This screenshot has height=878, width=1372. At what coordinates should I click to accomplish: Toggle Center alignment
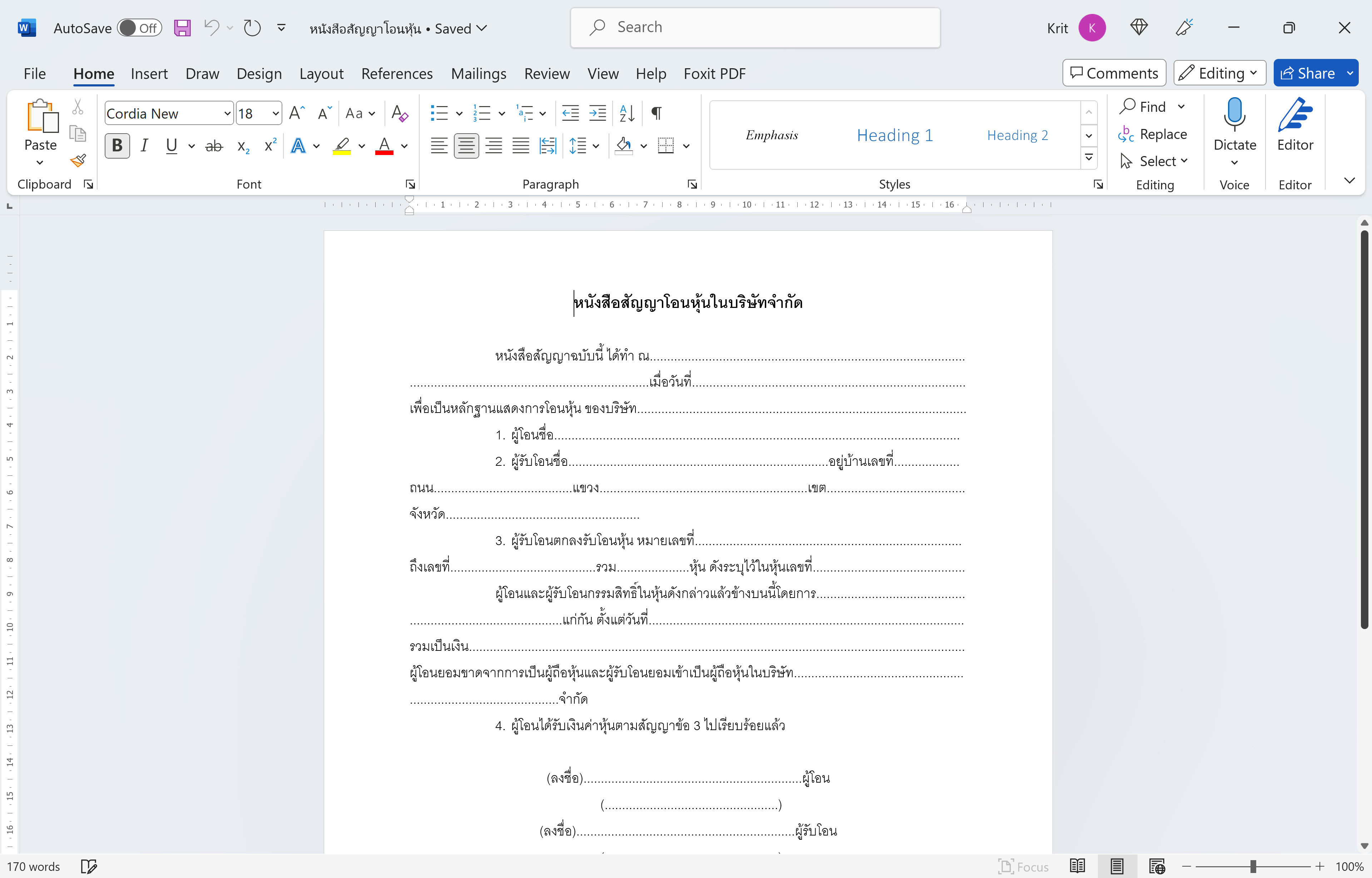click(466, 146)
